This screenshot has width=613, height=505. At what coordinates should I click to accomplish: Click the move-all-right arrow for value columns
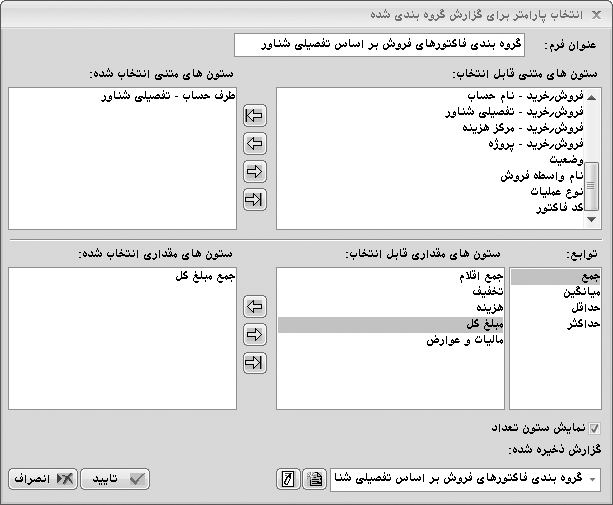(x=255, y=361)
